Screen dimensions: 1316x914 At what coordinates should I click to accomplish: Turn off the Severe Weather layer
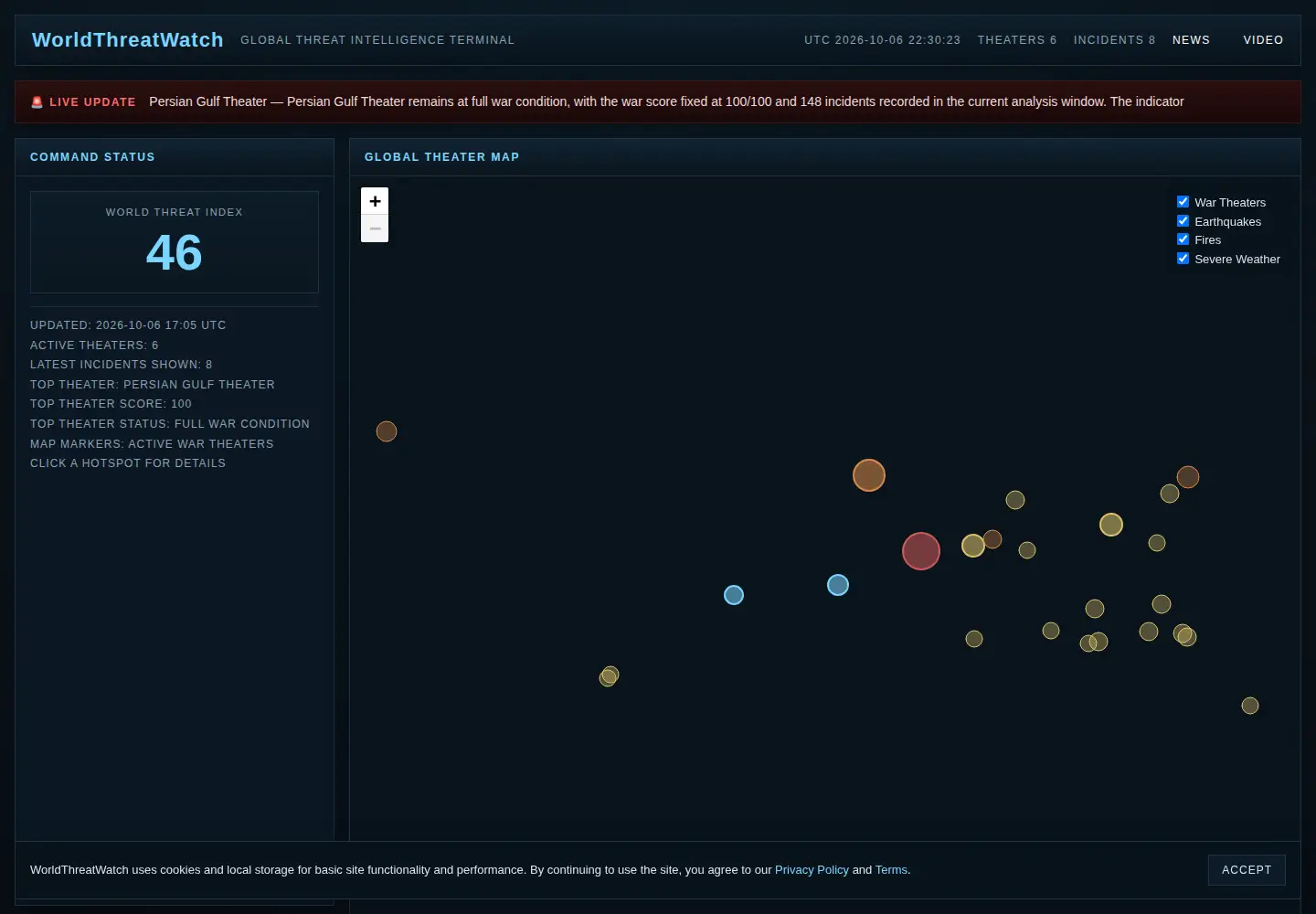point(1183,259)
